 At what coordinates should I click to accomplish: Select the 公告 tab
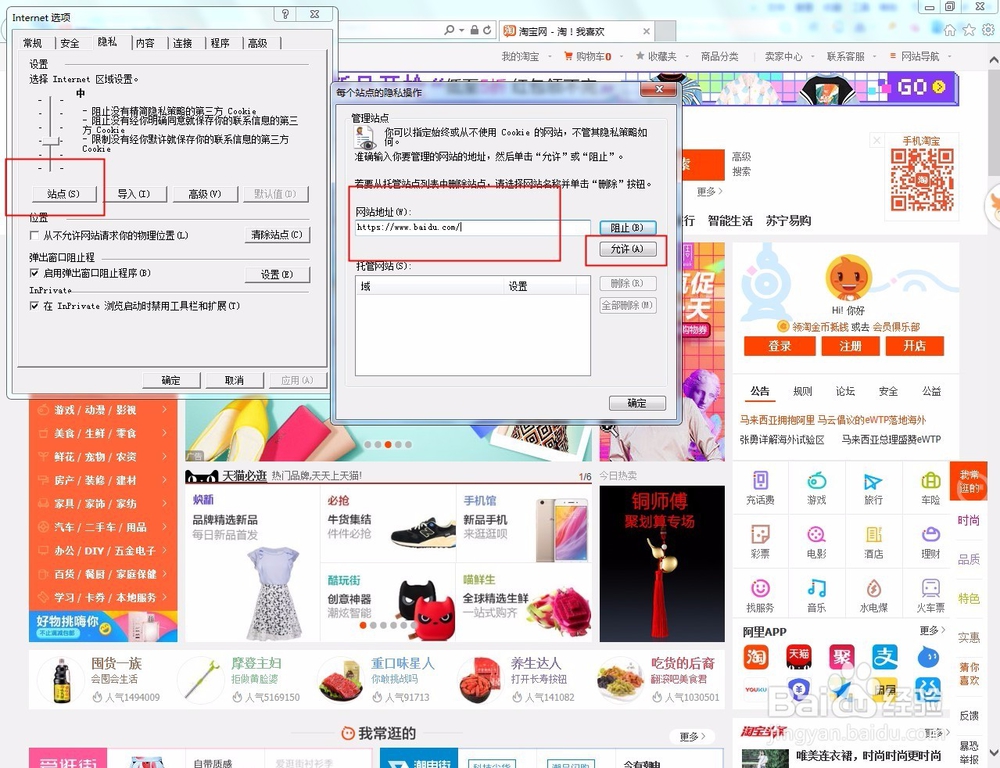760,391
